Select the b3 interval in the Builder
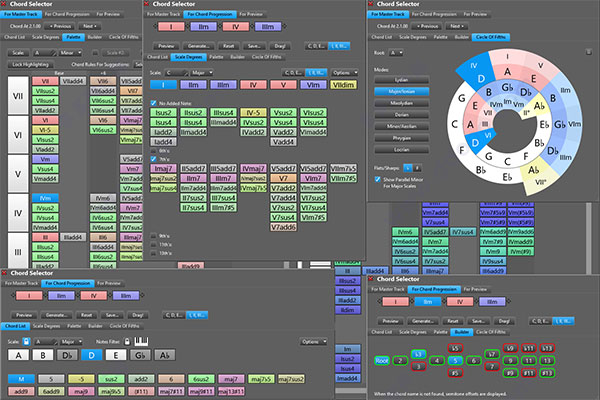This screenshot has height=400, width=600. coord(418,354)
